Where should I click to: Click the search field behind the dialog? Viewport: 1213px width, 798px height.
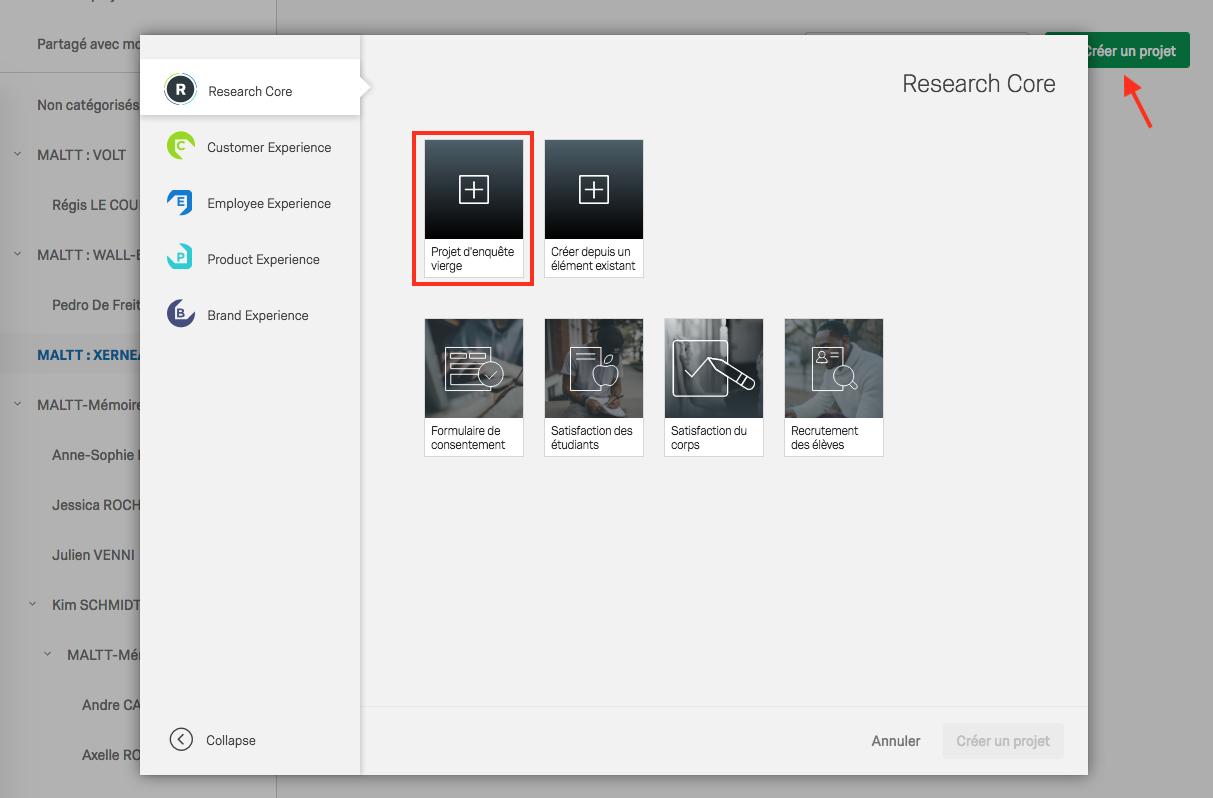coord(917,36)
